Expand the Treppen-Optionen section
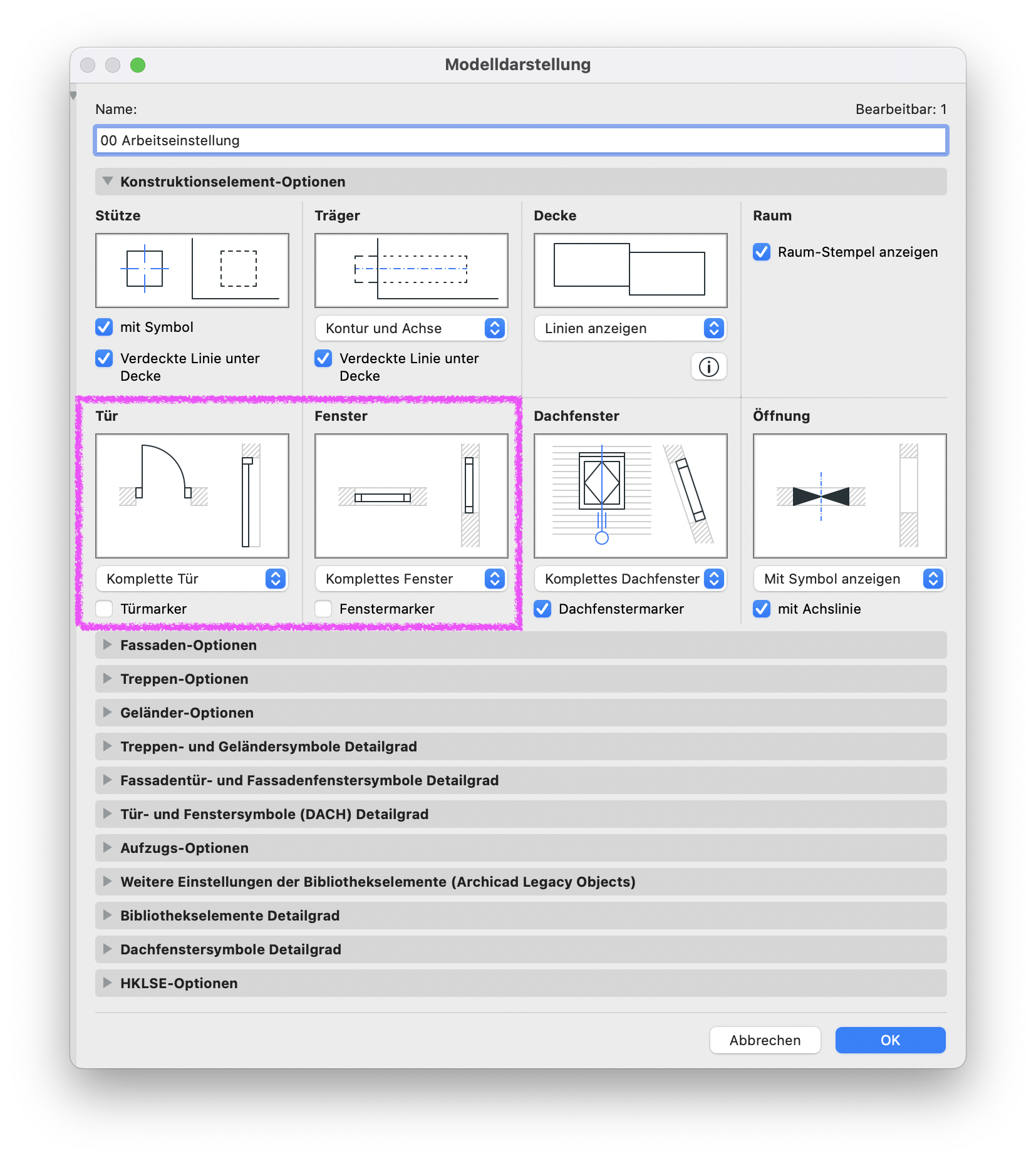1036x1161 pixels. [521, 679]
